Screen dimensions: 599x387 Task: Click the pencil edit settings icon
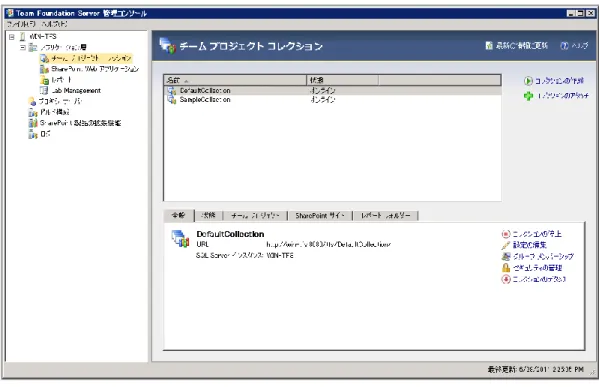[x=506, y=245]
